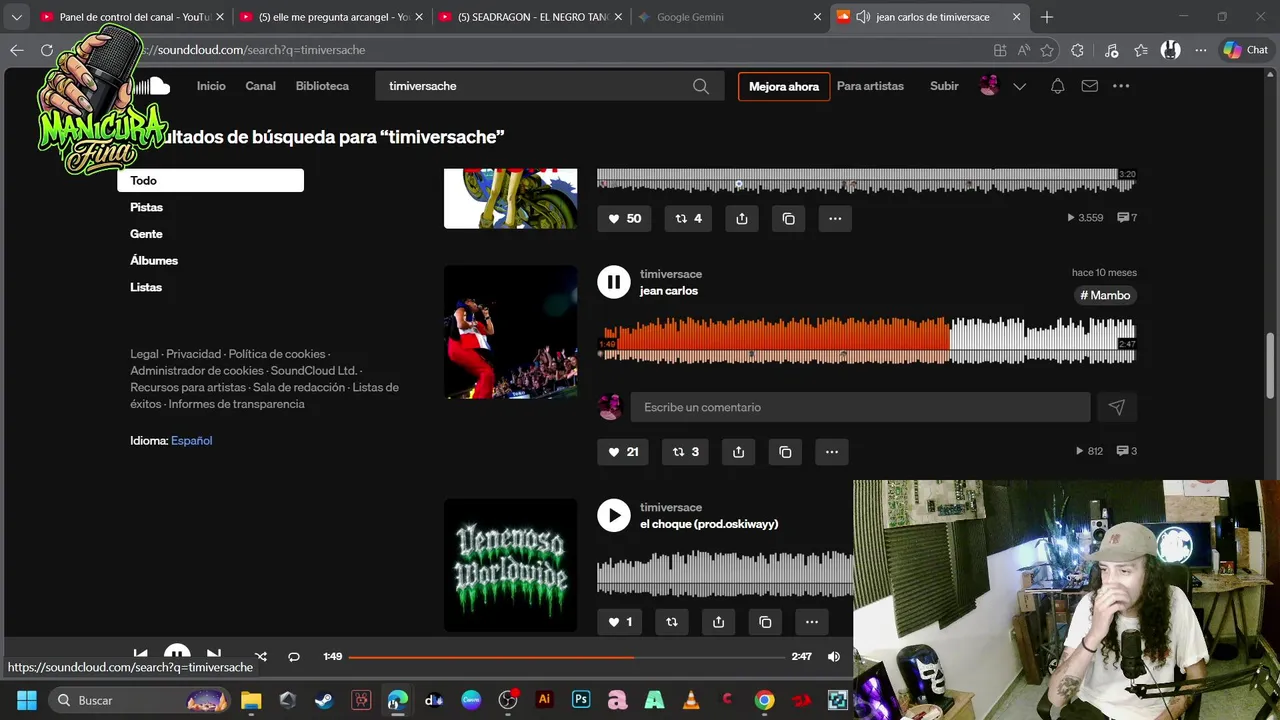The width and height of the screenshot is (1280, 720).
Task: Like the jean carlos track with 21 likes
Action: 623,452
